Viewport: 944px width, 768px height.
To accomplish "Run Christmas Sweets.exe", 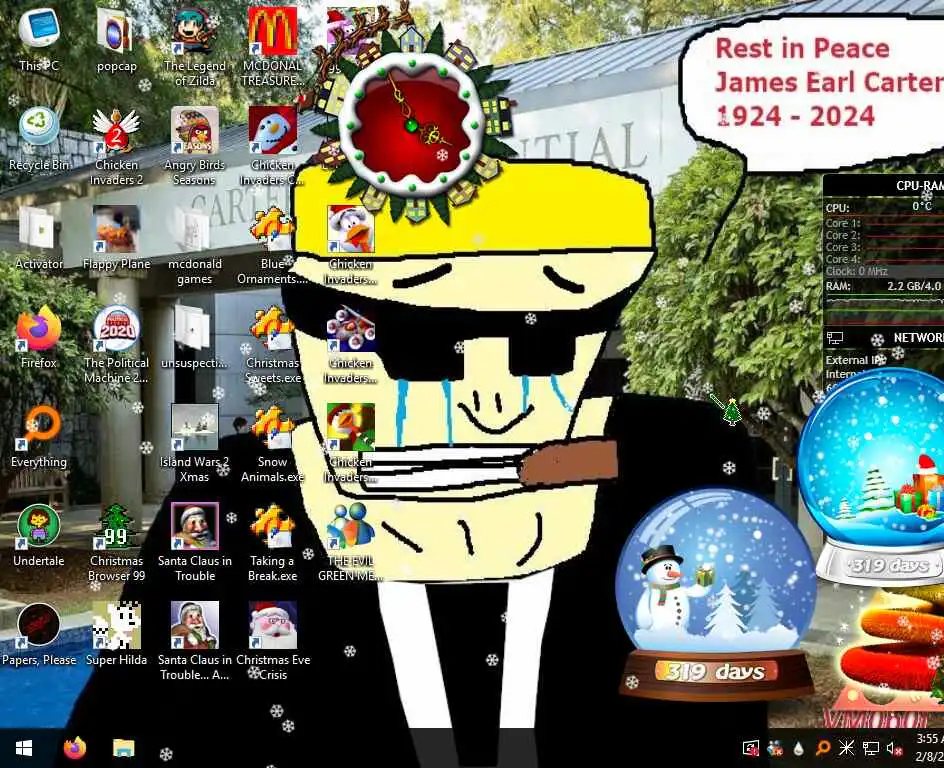I will coord(273,344).
